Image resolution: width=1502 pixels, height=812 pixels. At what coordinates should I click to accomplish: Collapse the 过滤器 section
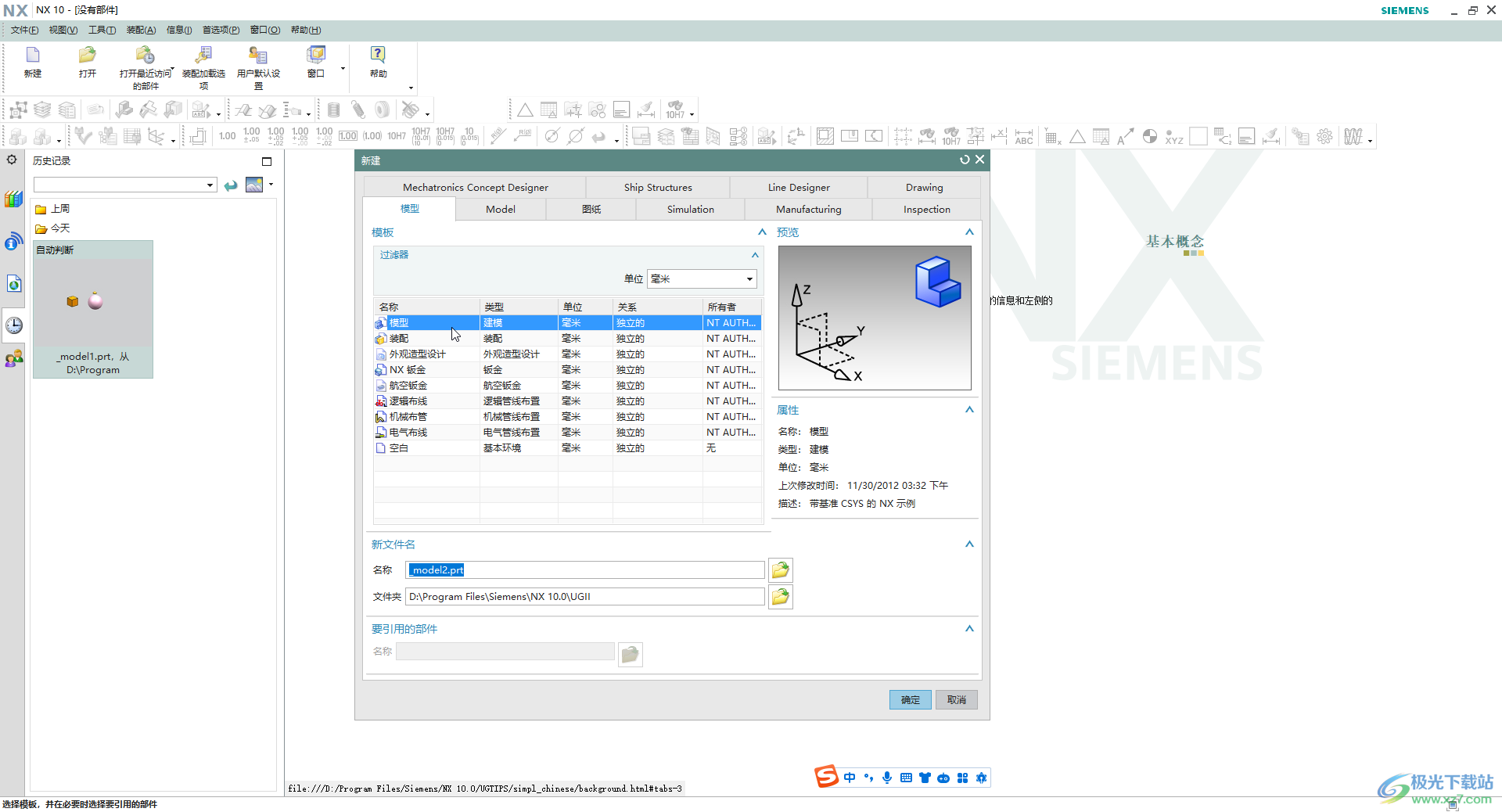(x=755, y=255)
